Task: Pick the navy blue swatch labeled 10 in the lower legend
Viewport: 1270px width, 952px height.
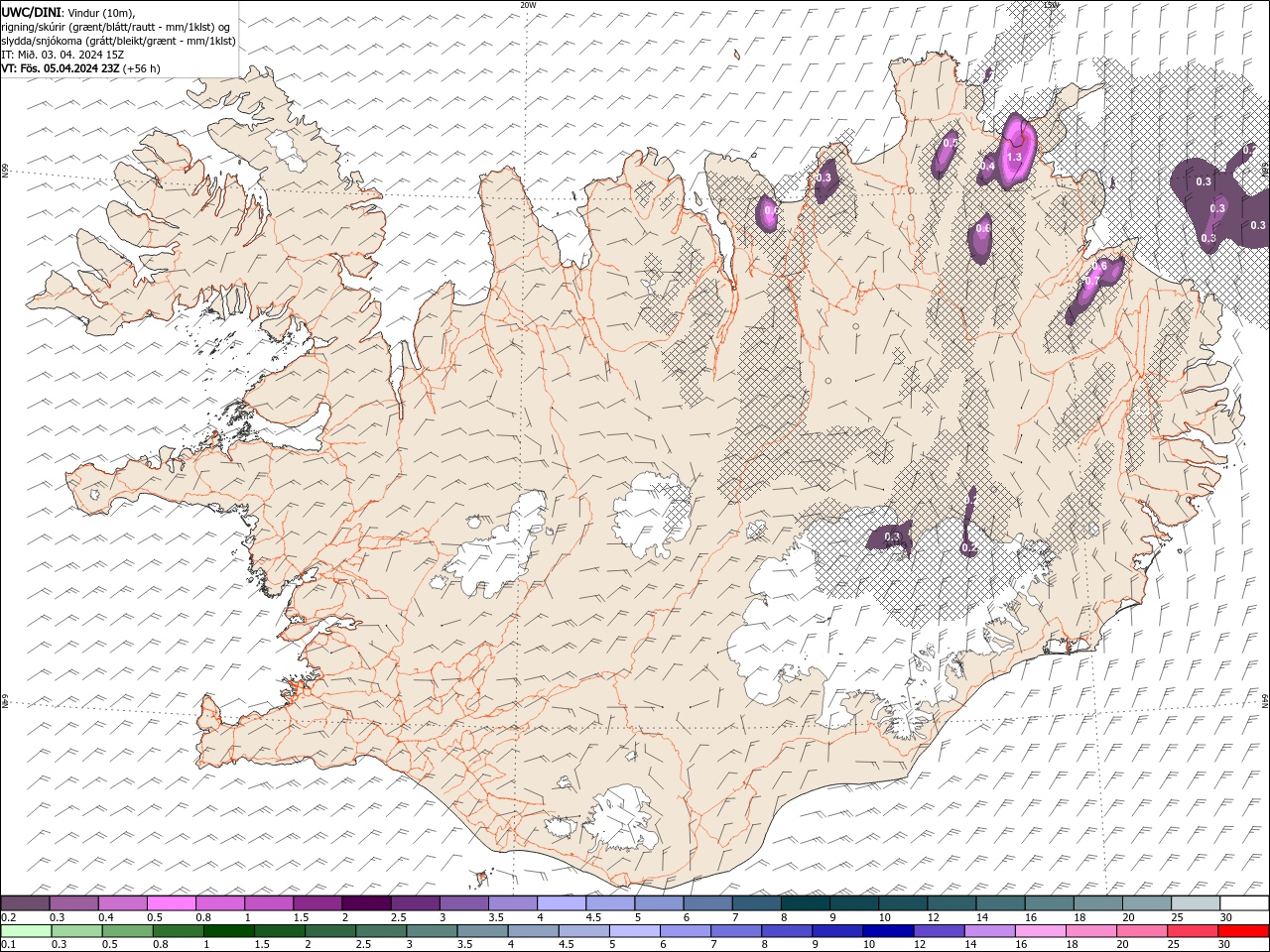Action: point(887,931)
